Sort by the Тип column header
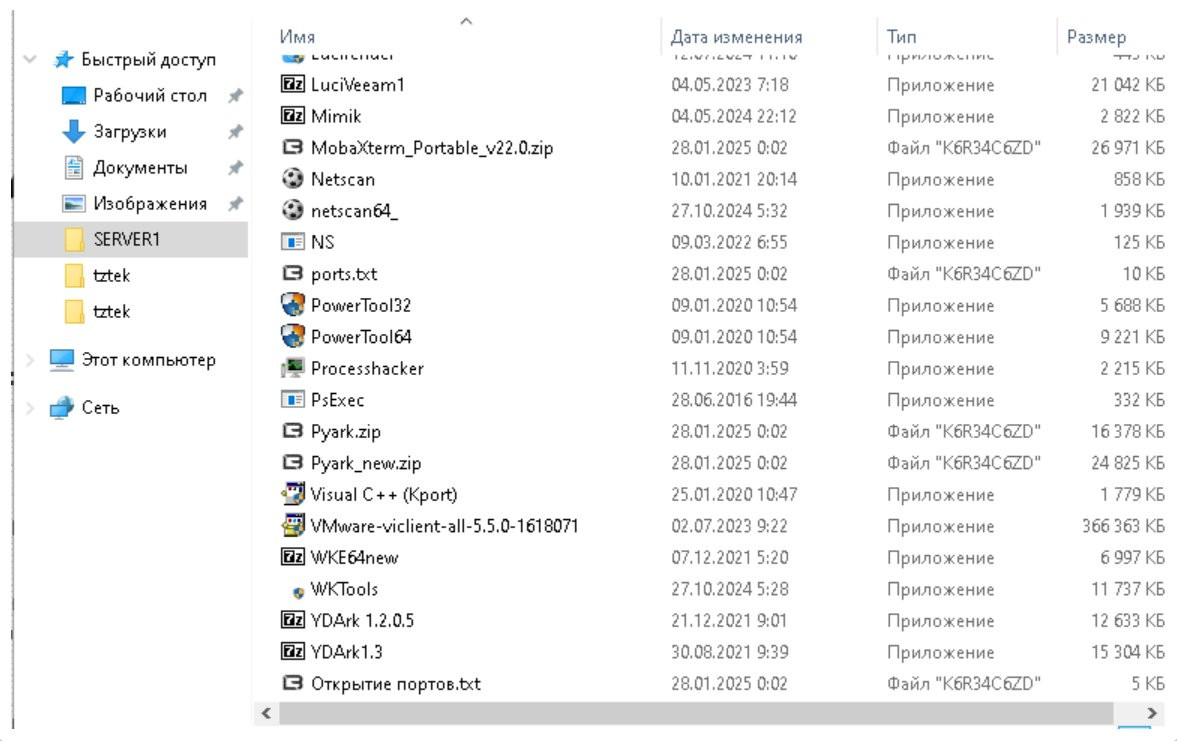1177x741 pixels. (x=902, y=37)
